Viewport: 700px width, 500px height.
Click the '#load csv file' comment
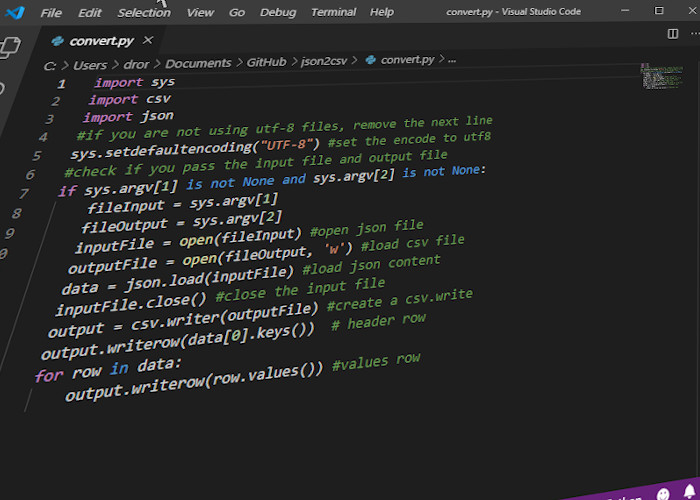tap(412, 243)
